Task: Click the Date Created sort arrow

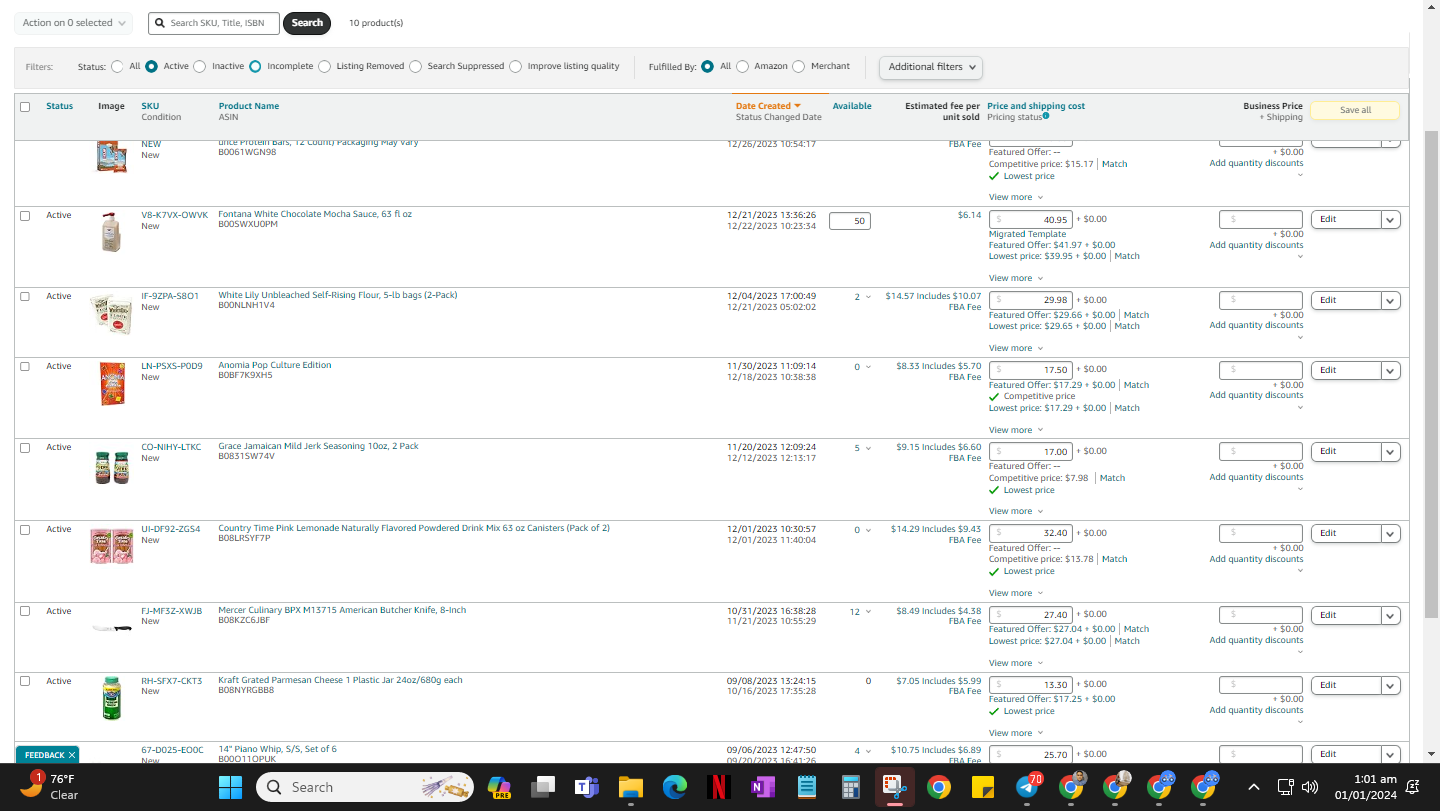Action: tap(797, 106)
